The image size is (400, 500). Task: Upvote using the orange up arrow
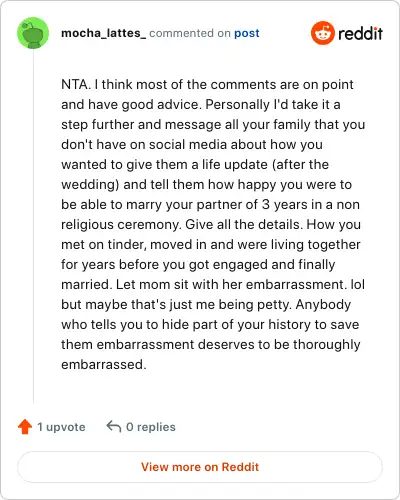25,427
